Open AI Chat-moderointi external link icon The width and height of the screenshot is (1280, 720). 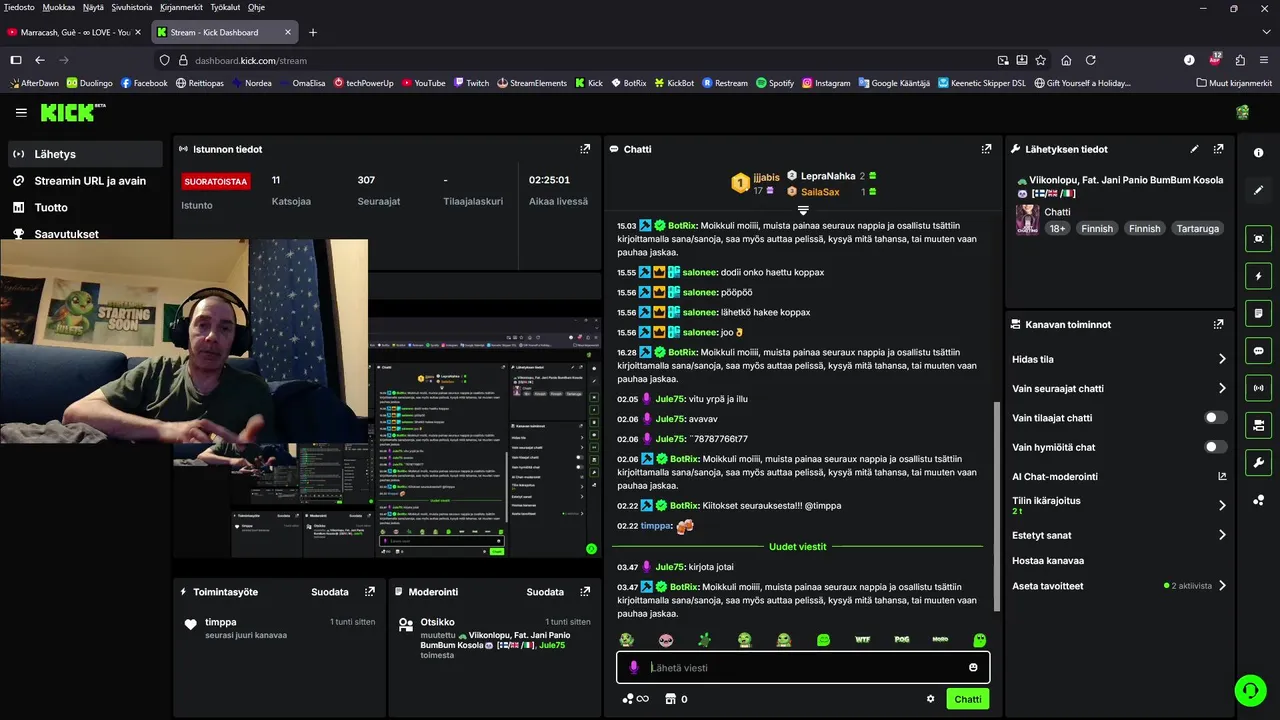[1222, 477]
